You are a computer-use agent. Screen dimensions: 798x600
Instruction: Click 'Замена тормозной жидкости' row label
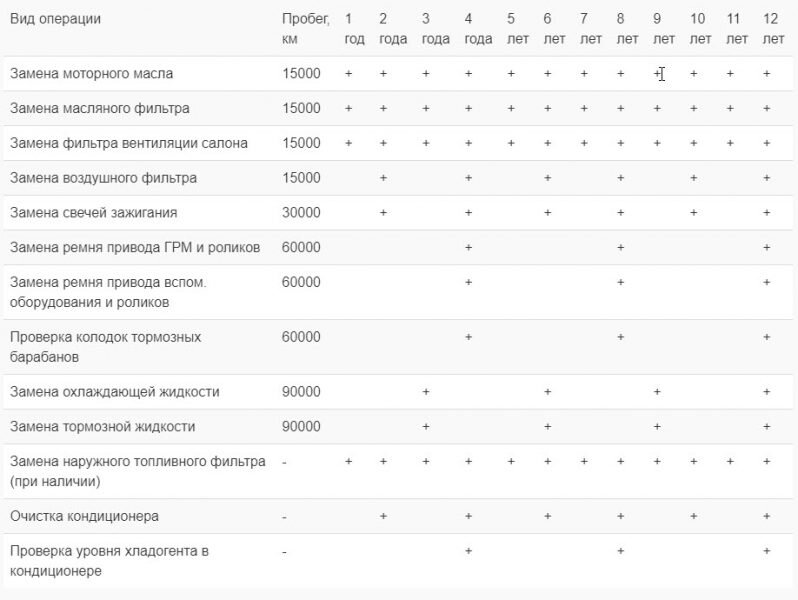[x=102, y=426]
